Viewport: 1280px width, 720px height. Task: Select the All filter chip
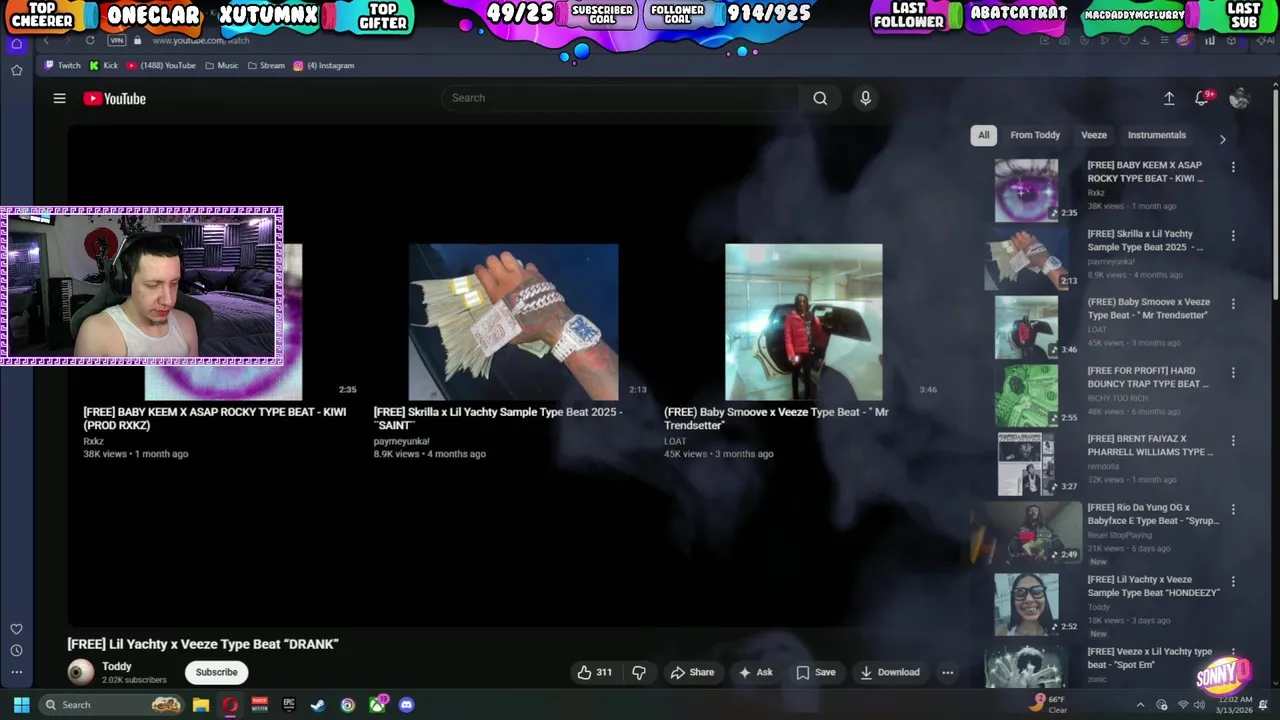983,135
